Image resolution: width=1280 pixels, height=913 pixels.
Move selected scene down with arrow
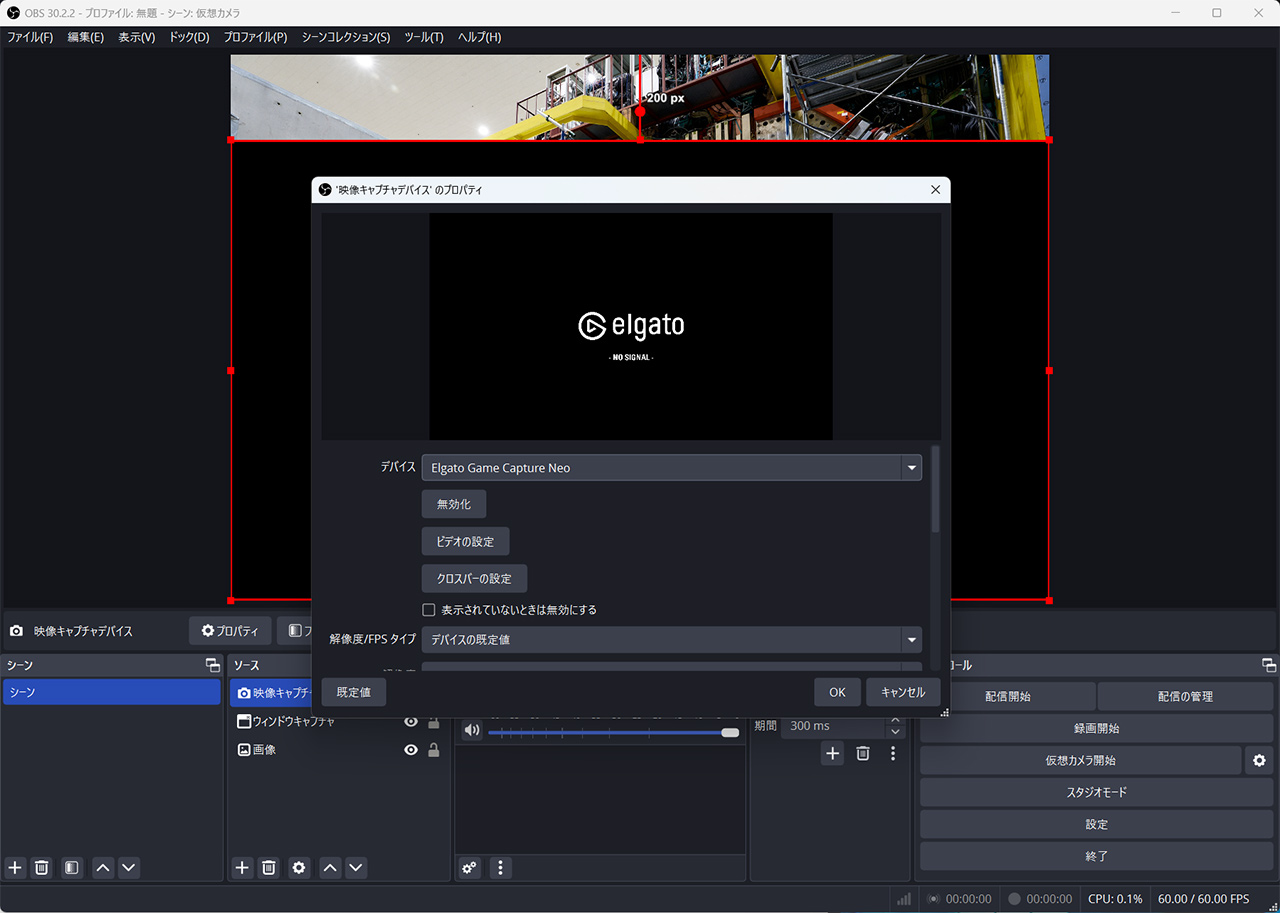(129, 868)
